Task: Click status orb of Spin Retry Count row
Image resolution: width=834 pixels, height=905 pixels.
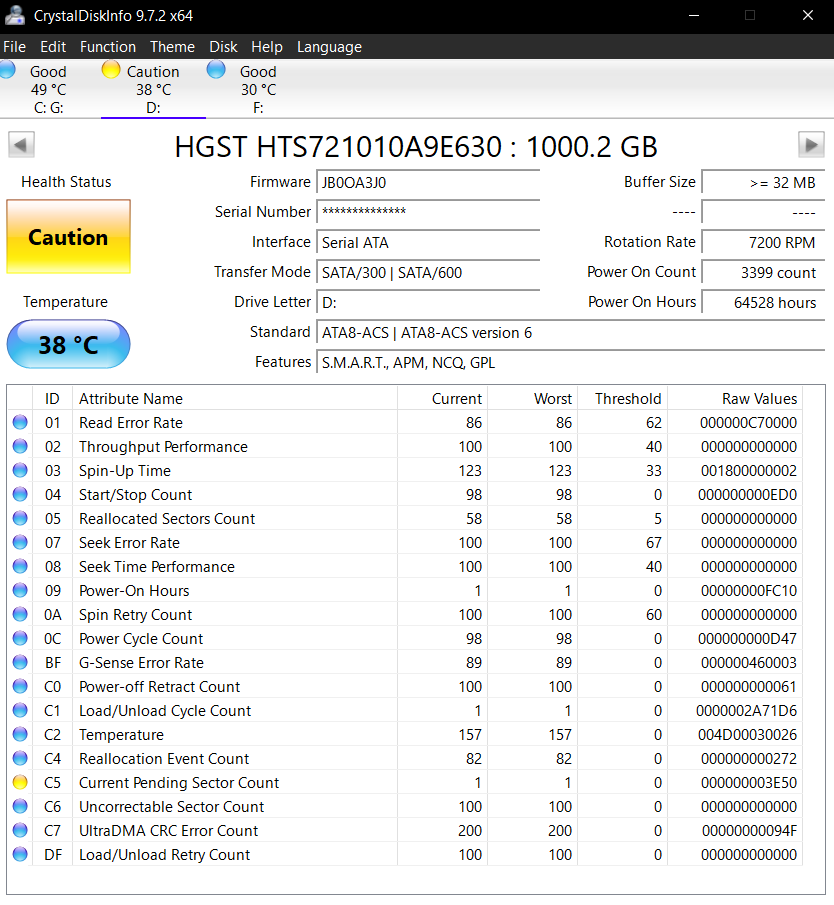Action: [x=20, y=615]
